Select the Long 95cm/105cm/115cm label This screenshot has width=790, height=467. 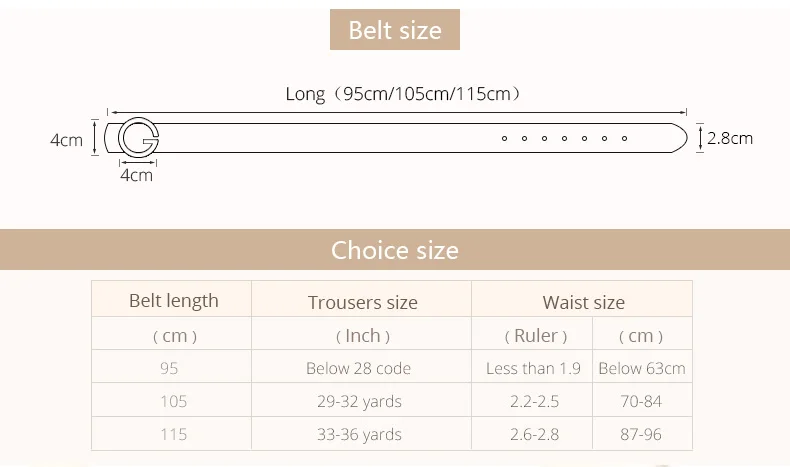[x=404, y=94]
